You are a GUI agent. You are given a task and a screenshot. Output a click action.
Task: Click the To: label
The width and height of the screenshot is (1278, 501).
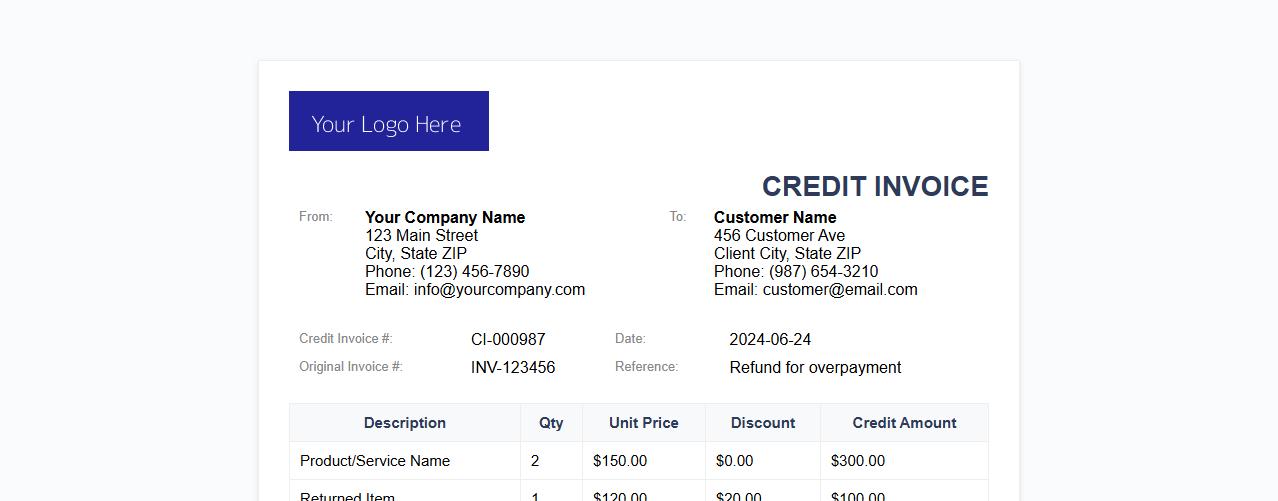[678, 216]
